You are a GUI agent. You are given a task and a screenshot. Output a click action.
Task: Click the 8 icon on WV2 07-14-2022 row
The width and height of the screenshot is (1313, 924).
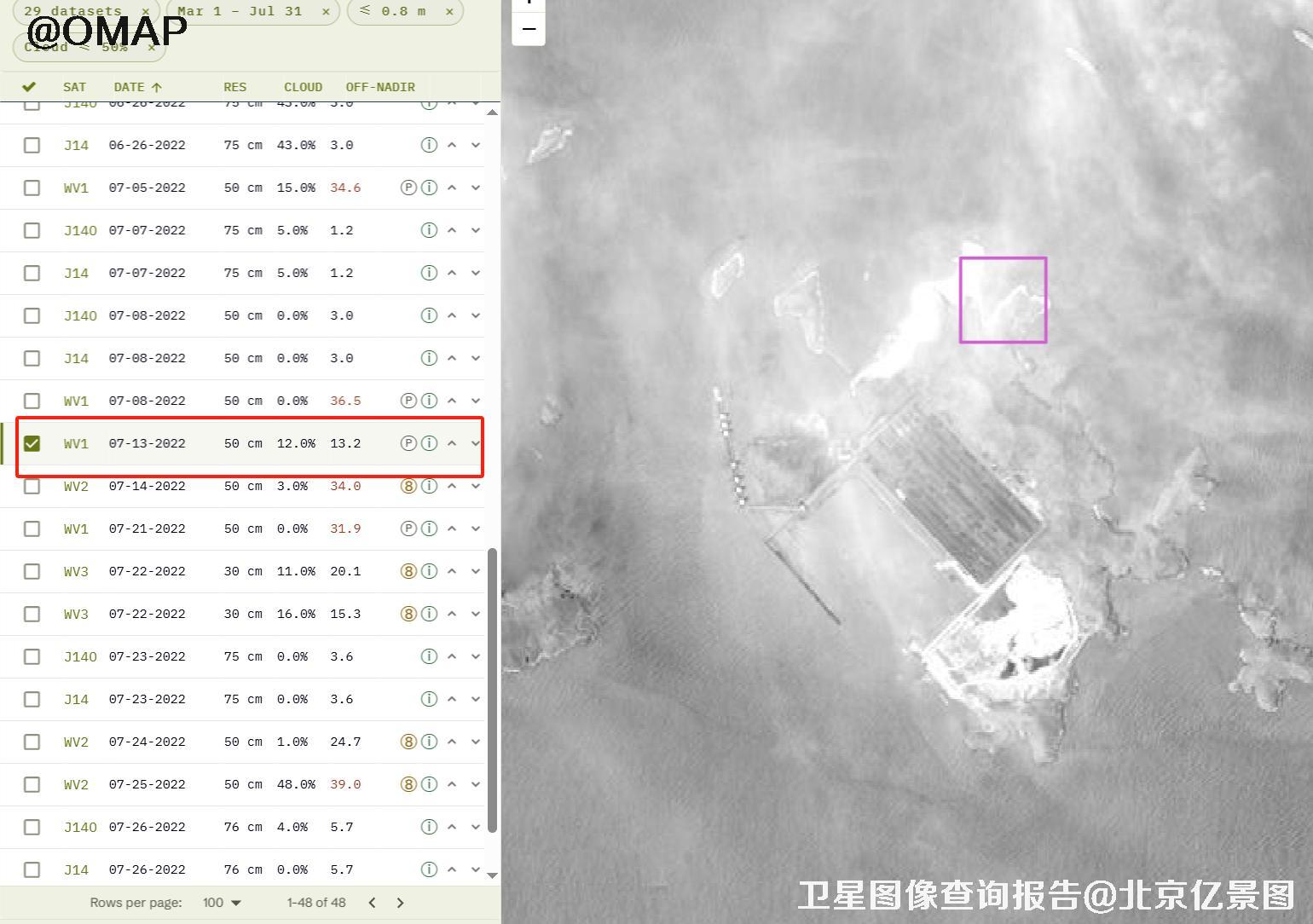coord(408,486)
